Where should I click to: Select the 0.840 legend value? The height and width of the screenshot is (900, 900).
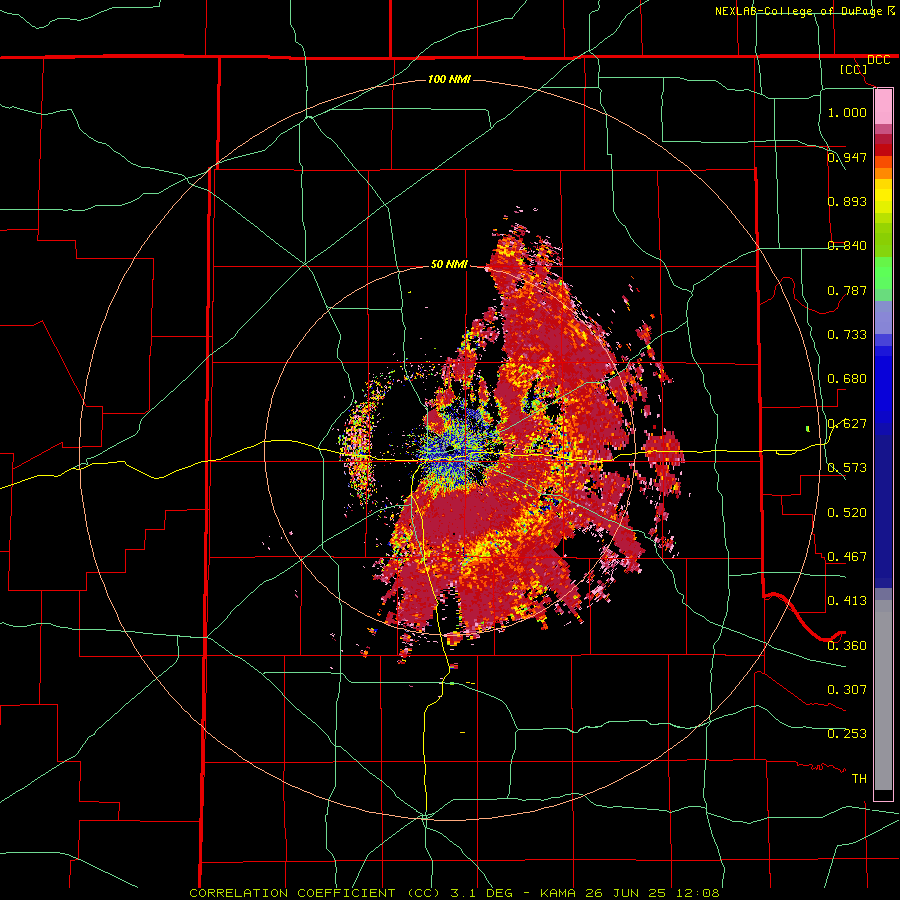coord(847,245)
